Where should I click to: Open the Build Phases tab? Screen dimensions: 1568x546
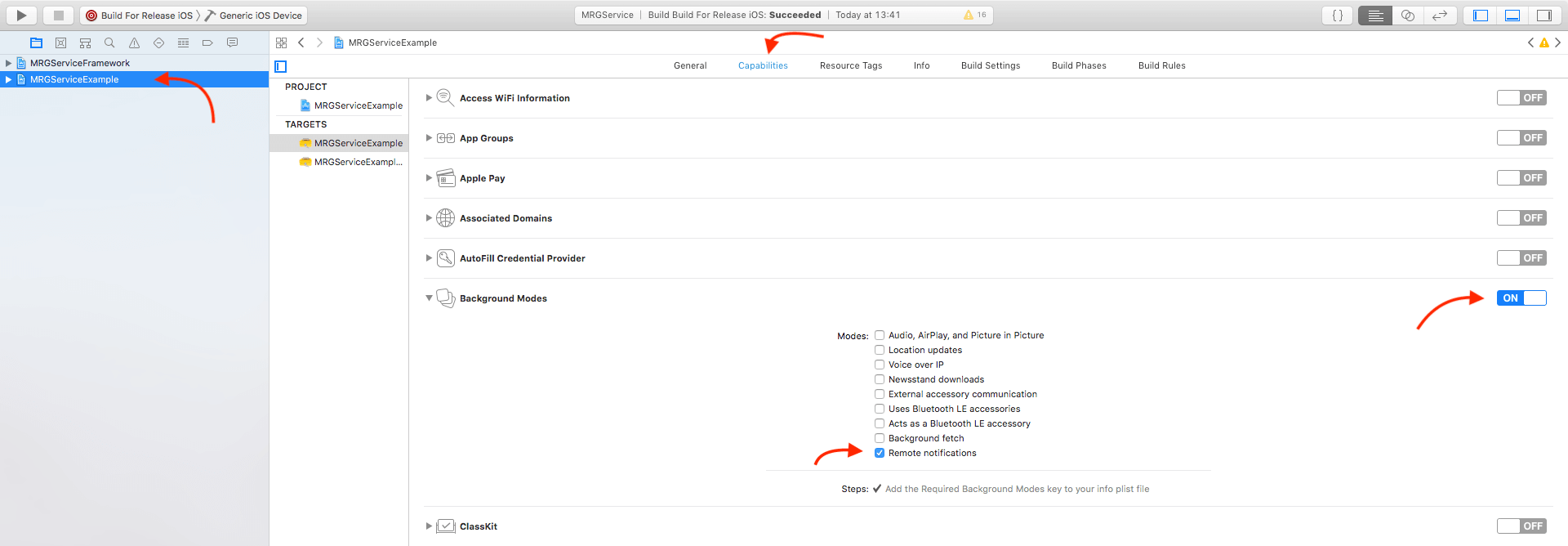(x=1079, y=65)
